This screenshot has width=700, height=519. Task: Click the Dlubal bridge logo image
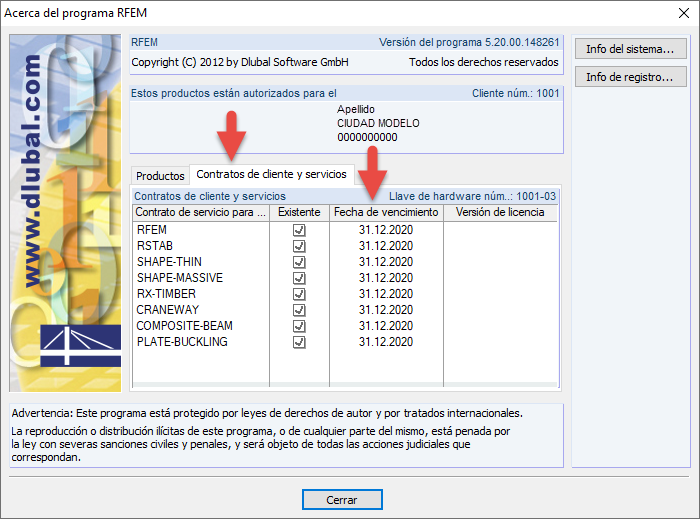[x=81, y=346]
